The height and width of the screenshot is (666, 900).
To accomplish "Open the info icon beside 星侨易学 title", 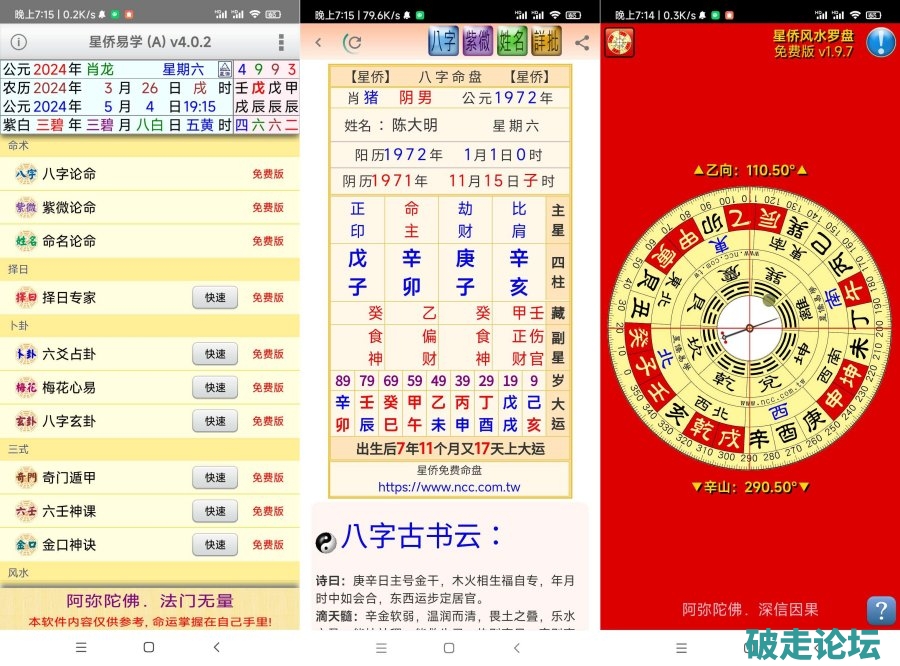I will [18, 43].
